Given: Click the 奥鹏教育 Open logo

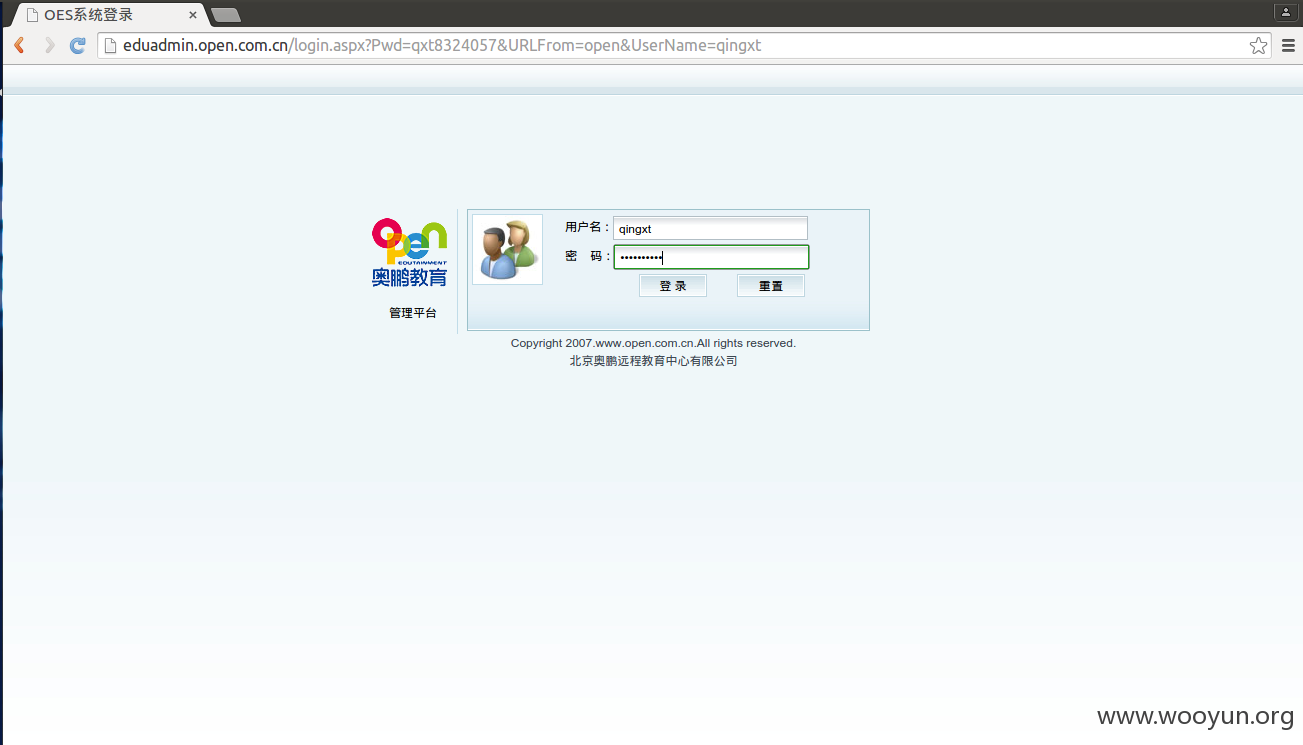Looking at the screenshot, I should [410, 253].
